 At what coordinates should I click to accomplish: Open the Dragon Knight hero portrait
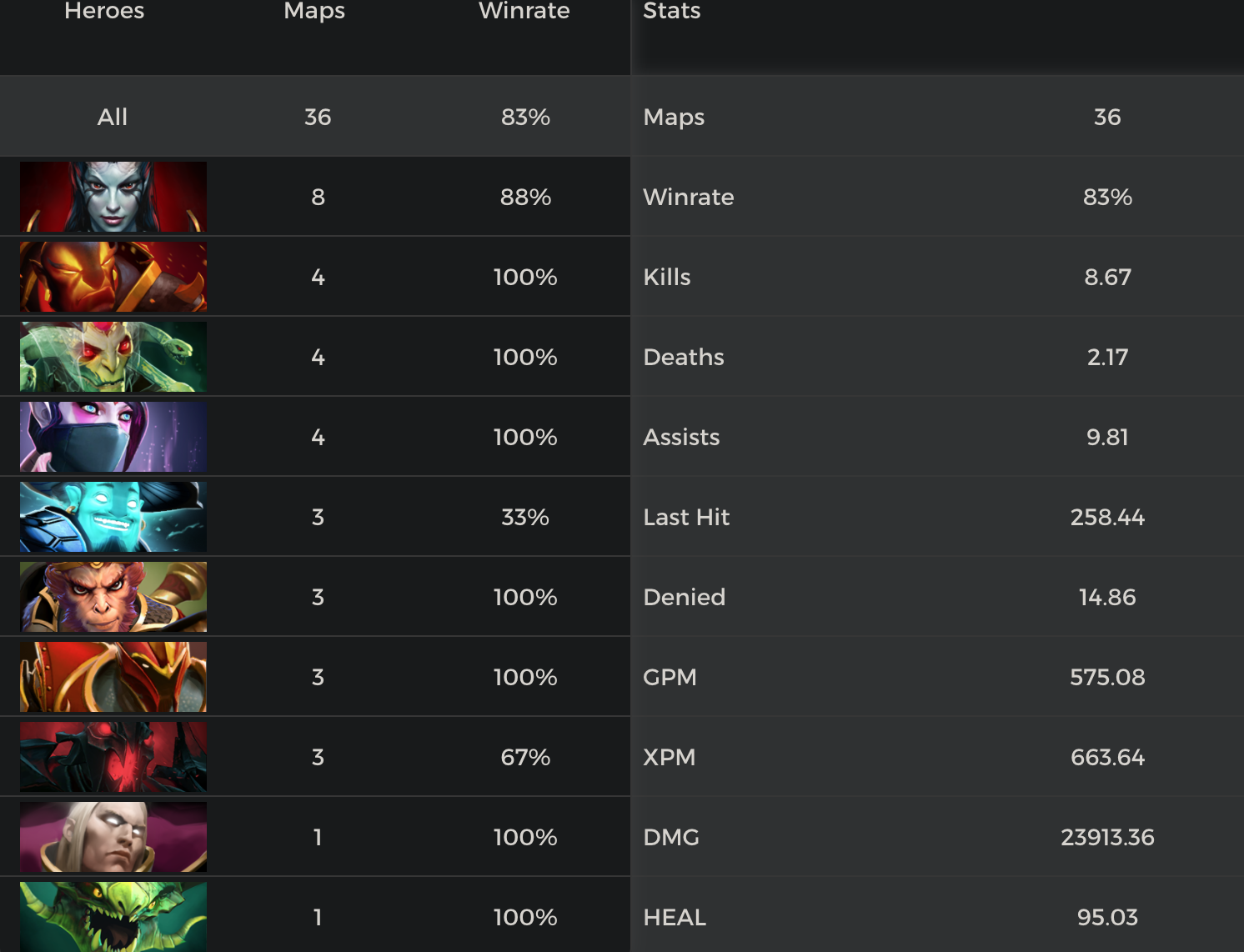(113, 677)
